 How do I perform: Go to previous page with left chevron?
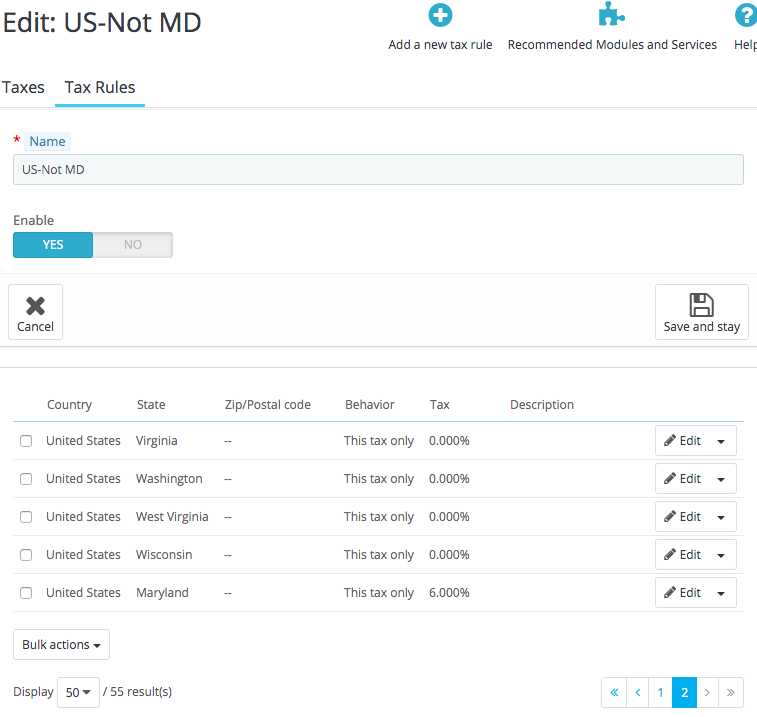638,692
